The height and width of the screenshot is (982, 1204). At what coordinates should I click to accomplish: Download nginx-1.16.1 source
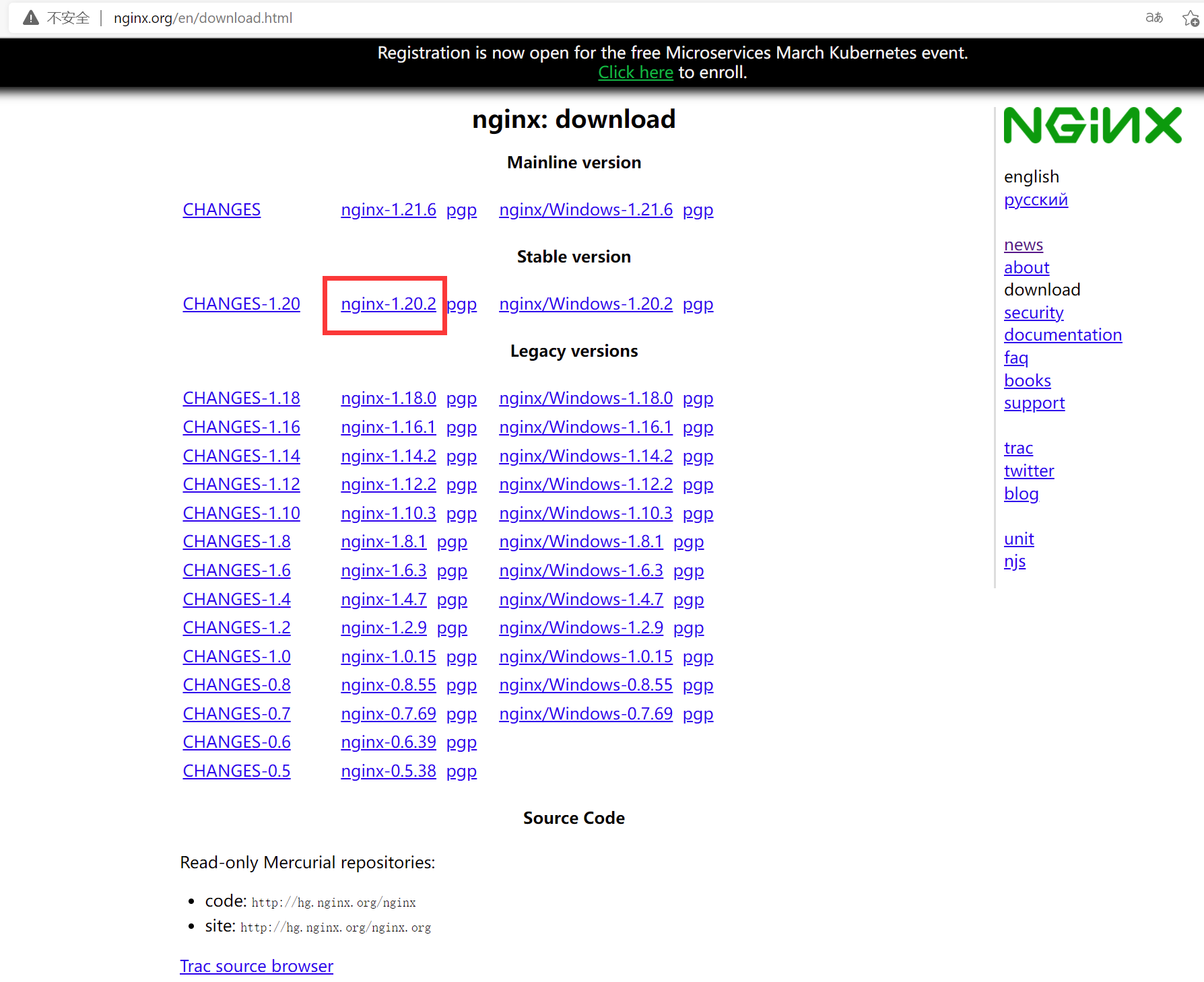pyautogui.click(x=389, y=427)
